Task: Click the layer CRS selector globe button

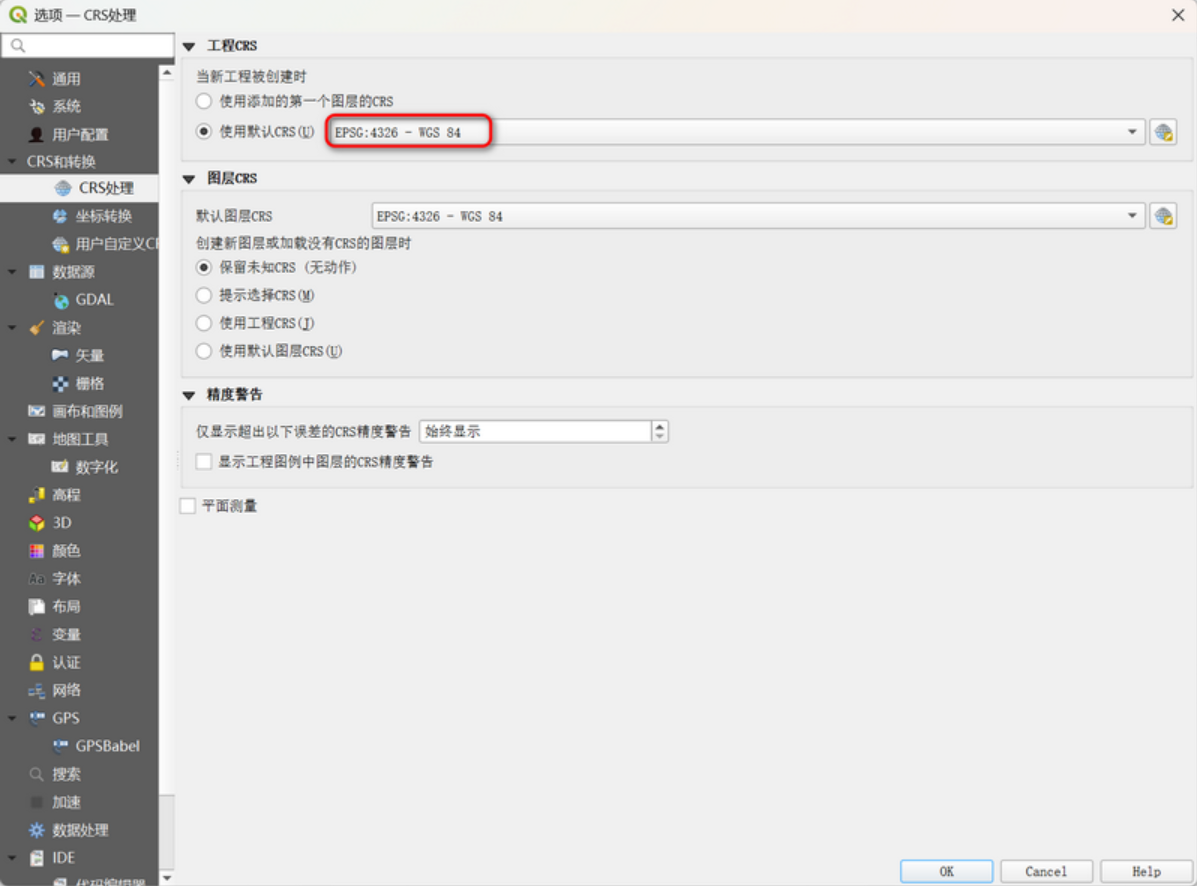Action: pos(1163,216)
